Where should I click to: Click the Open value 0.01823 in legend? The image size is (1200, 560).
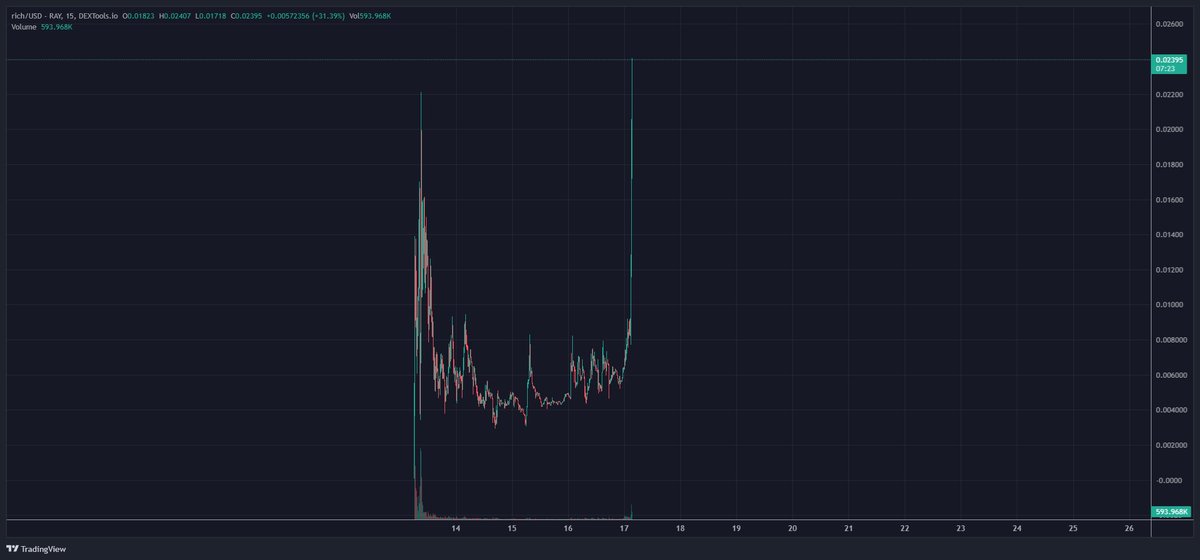(x=141, y=16)
